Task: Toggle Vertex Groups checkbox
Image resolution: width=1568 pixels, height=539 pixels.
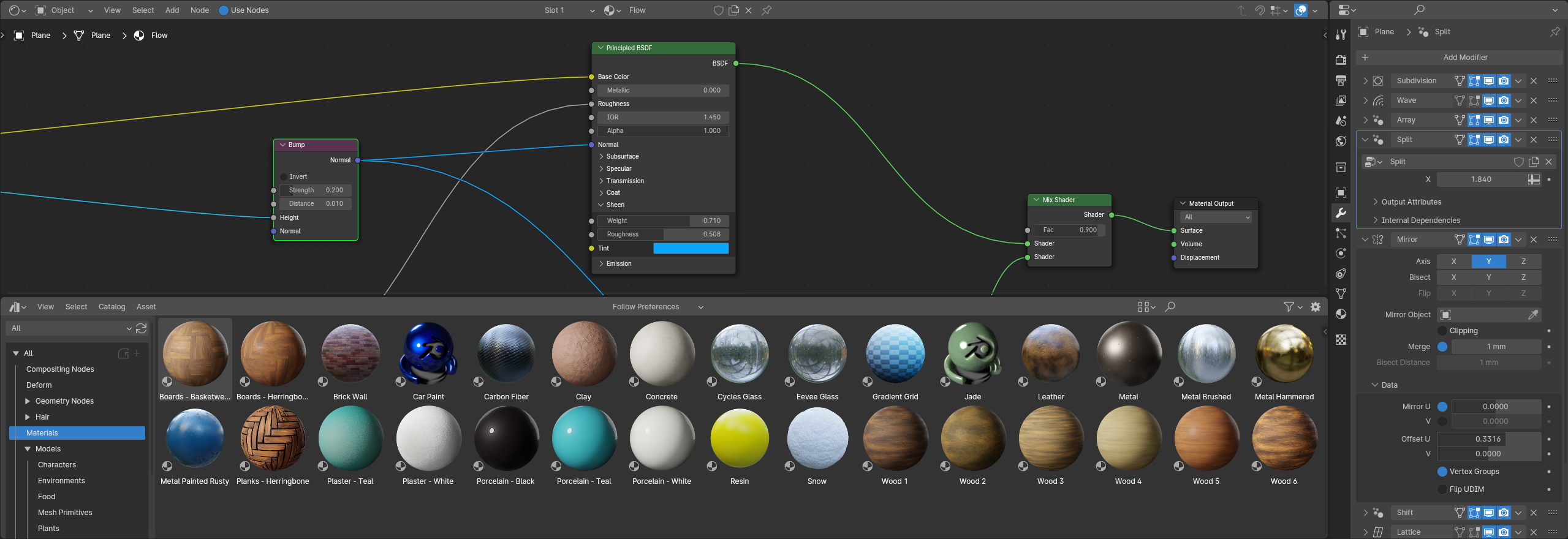Action: (1442, 472)
